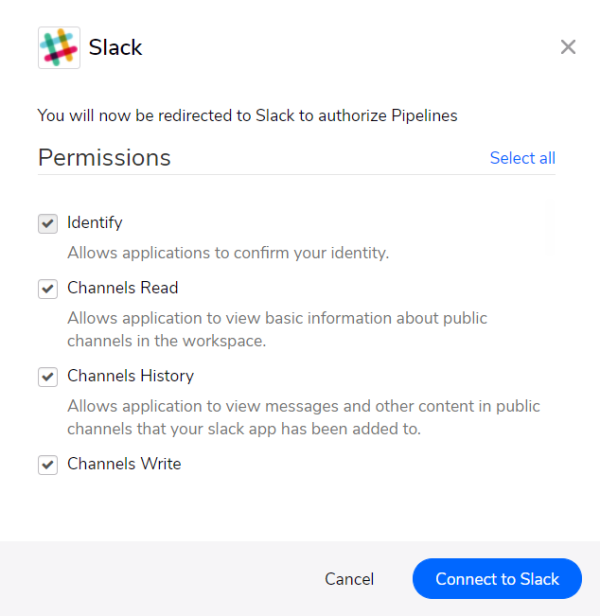Click the Channels Read public channels description
The width and height of the screenshot is (600, 616).
point(277,329)
